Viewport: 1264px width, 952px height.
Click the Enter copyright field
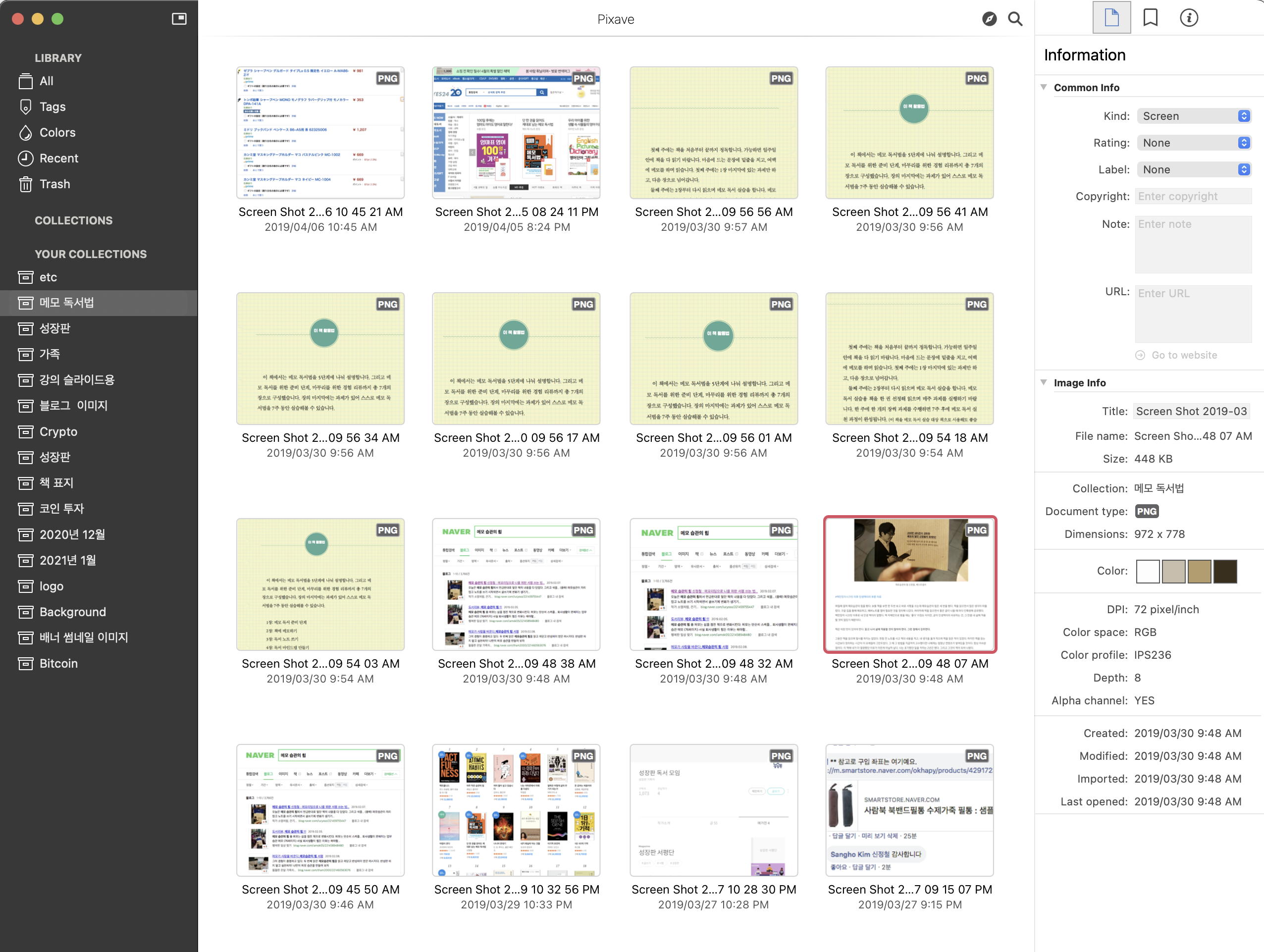pyautogui.click(x=1193, y=196)
